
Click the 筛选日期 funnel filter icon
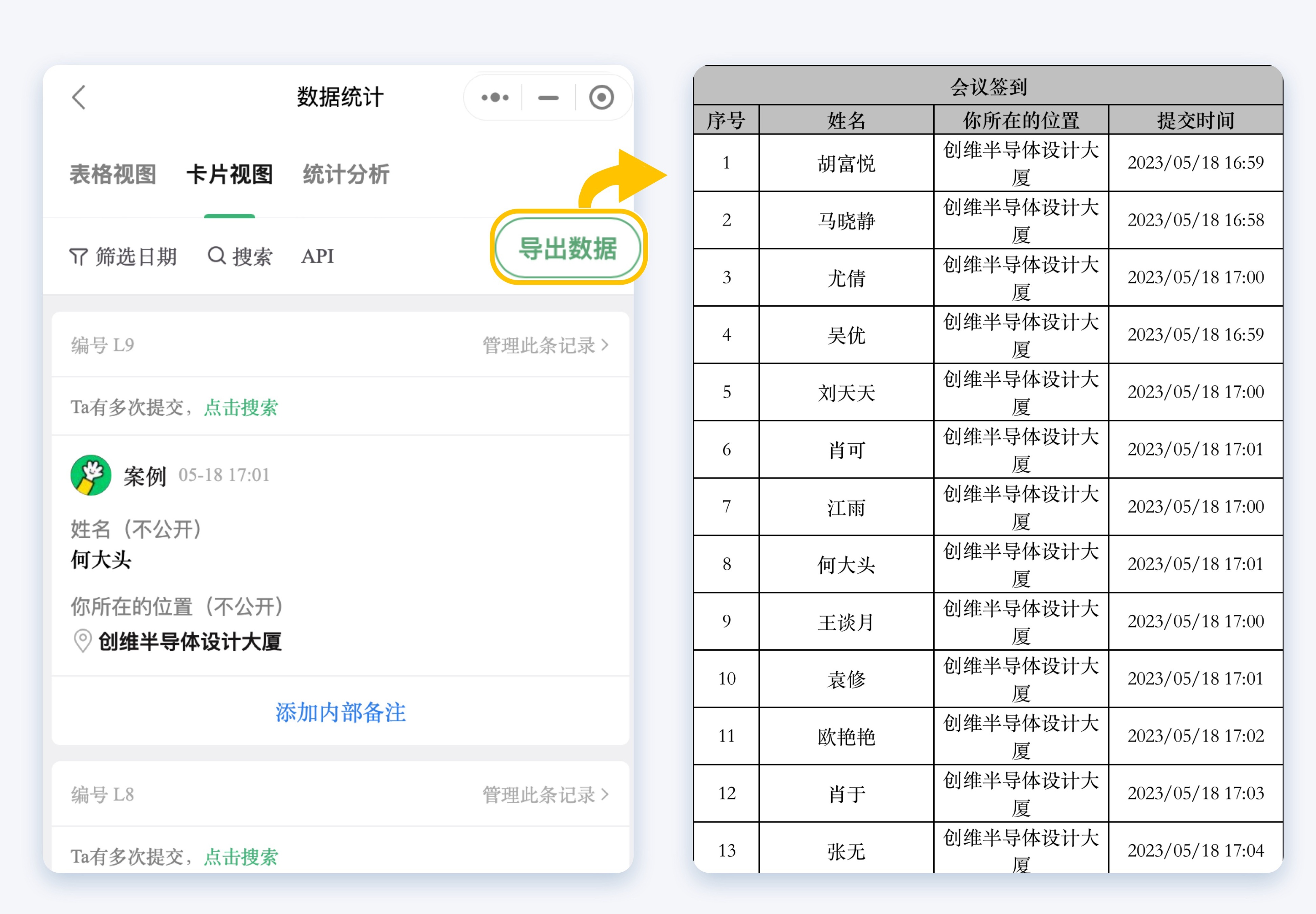pos(79,256)
